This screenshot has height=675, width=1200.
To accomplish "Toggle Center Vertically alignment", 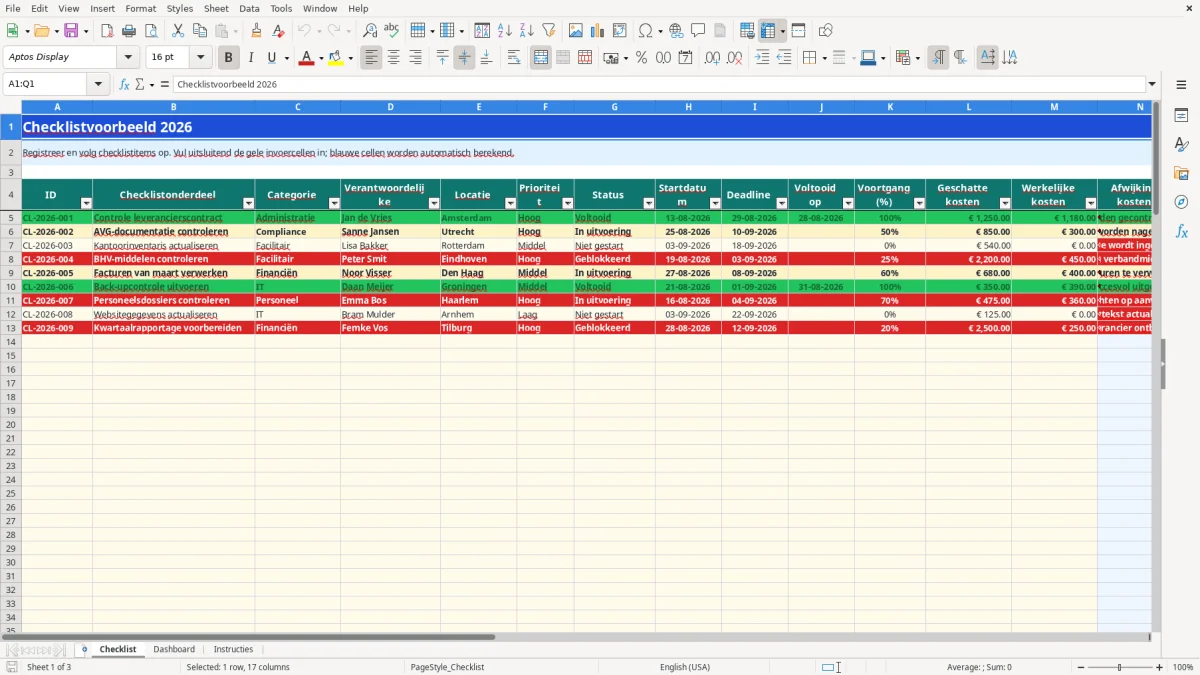I will point(464,58).
